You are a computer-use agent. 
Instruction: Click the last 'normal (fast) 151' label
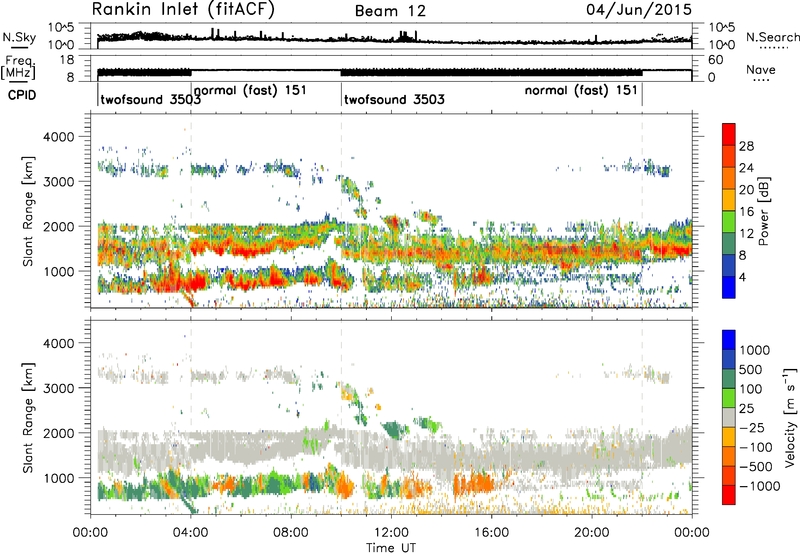581,90
